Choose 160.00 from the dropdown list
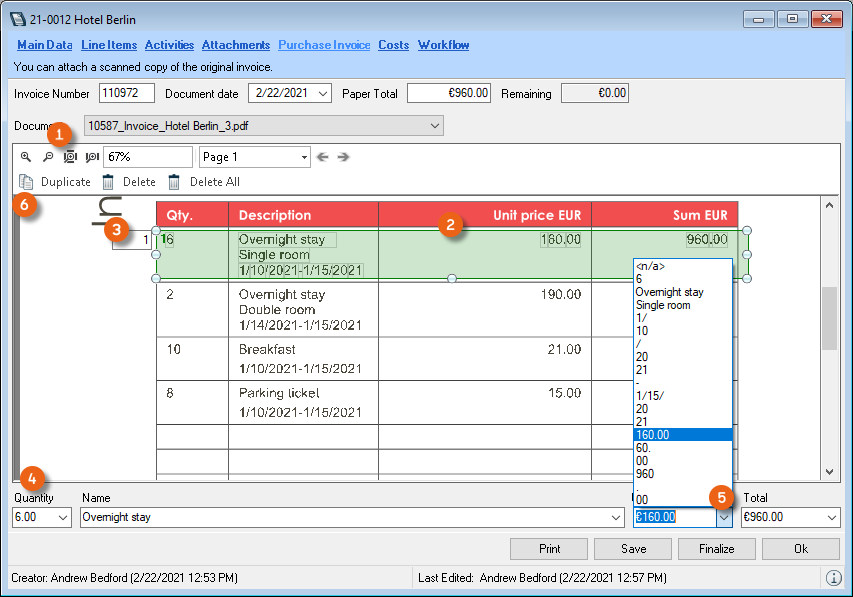Image resolution: width=853 pixels, height=597 pixels. pos(683,435)
